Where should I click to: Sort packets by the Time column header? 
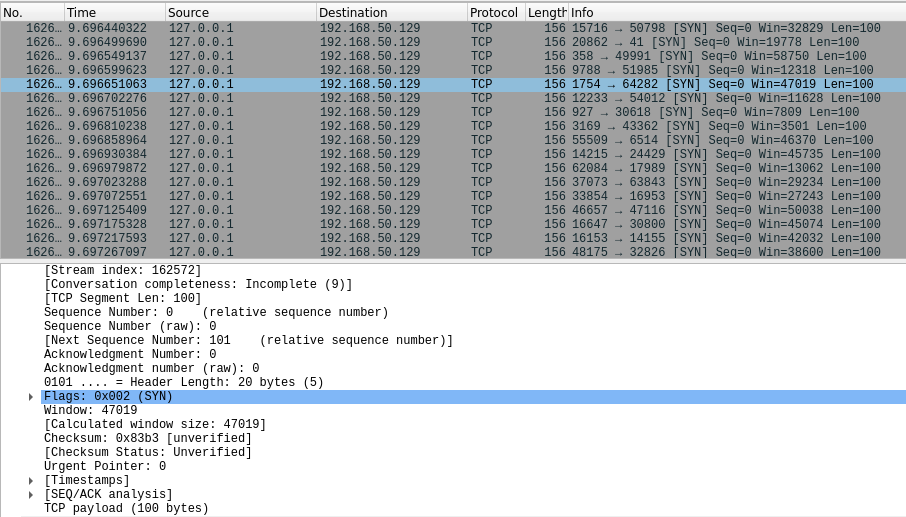114,12
